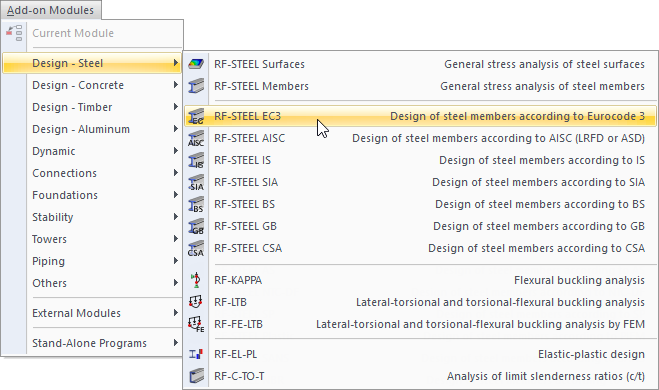Expand the Towers submenu arrow
The height and width of the screenshot is (390, 659).
point(175,239)
